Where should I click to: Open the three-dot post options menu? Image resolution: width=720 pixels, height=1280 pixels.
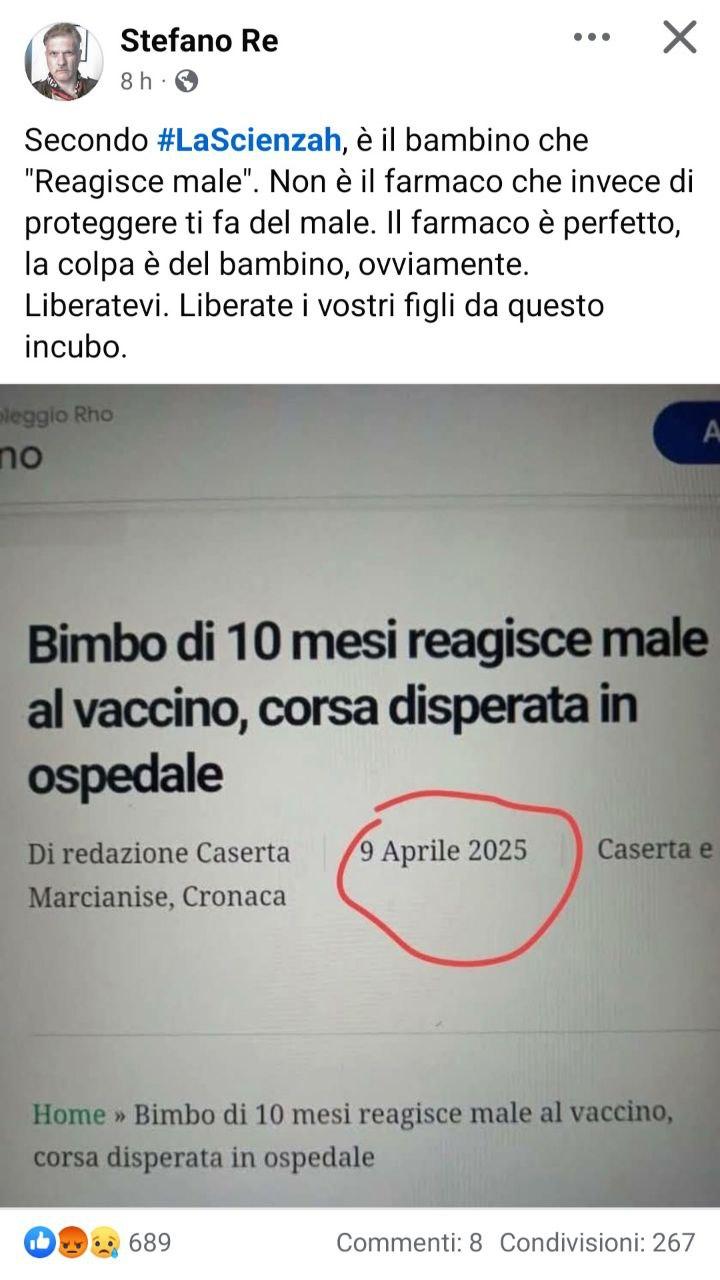(x=591, y=37)
